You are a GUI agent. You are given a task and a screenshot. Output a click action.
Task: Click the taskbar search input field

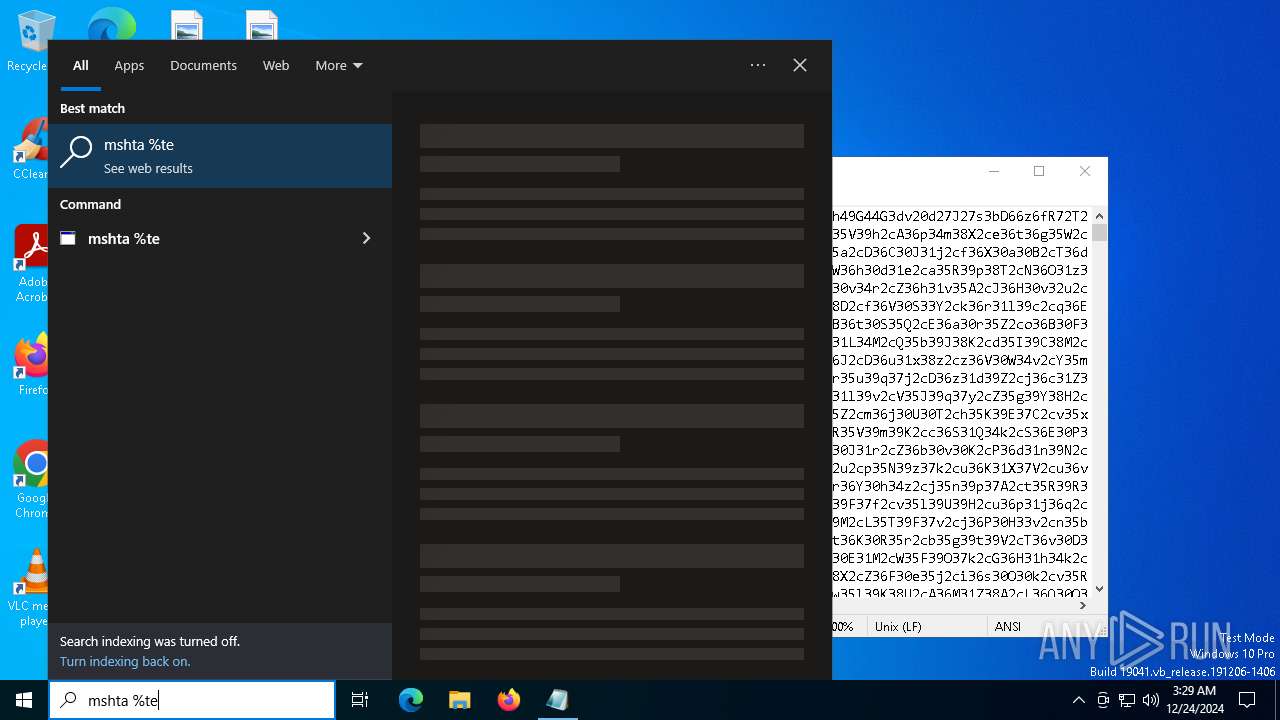point(192,700)
